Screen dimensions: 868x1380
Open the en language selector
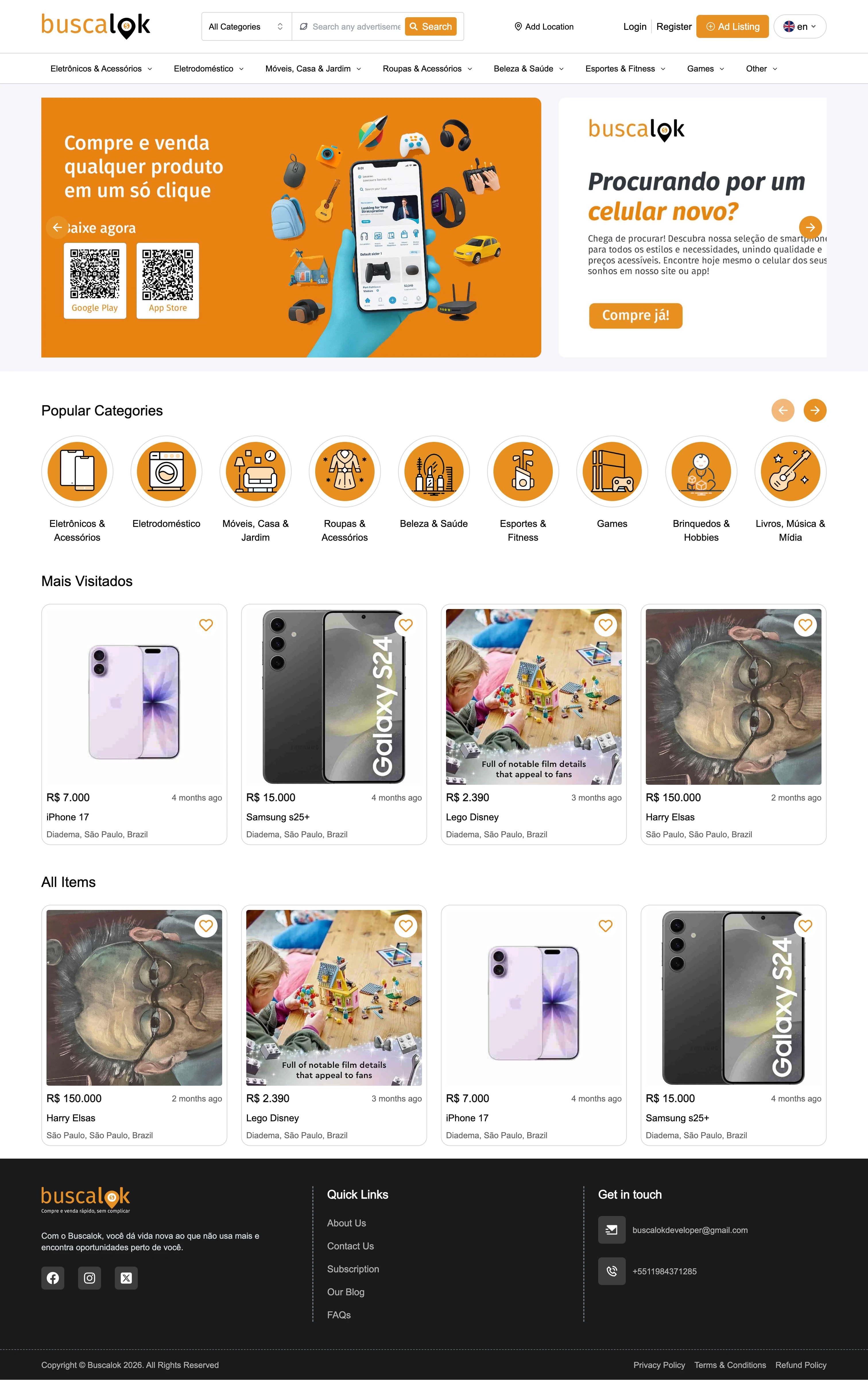point(800,27)
